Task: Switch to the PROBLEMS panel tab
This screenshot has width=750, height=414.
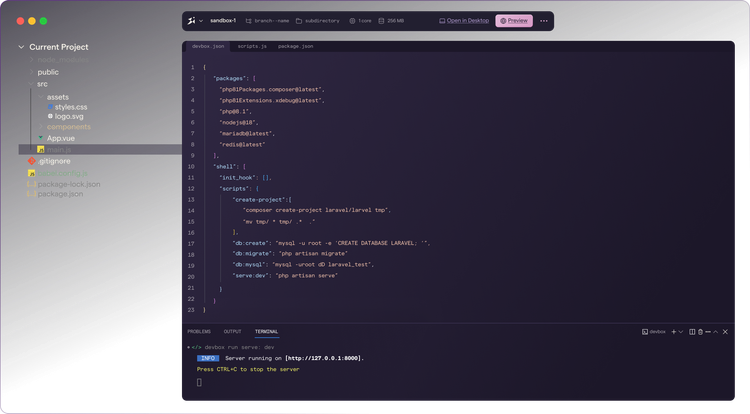Action: point(199,331)
